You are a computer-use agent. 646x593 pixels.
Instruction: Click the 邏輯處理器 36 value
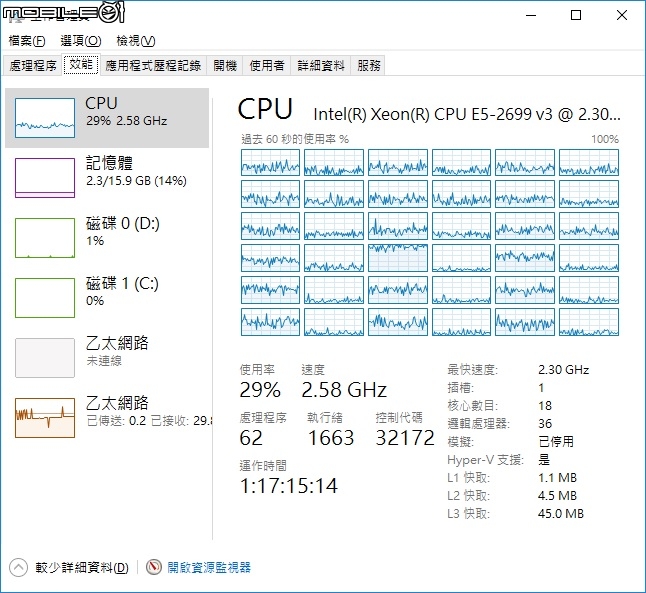click(545, 424)
